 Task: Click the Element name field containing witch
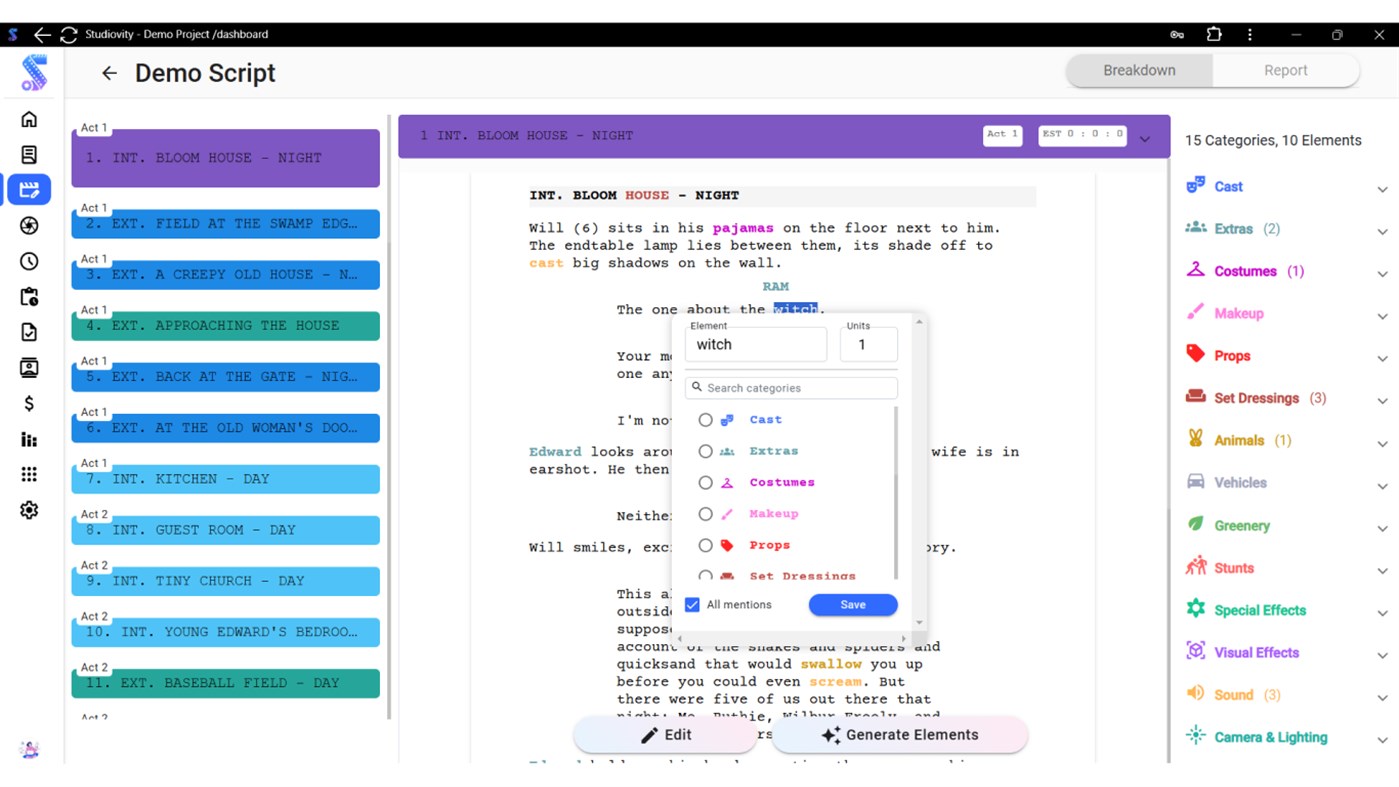(756, 344)
